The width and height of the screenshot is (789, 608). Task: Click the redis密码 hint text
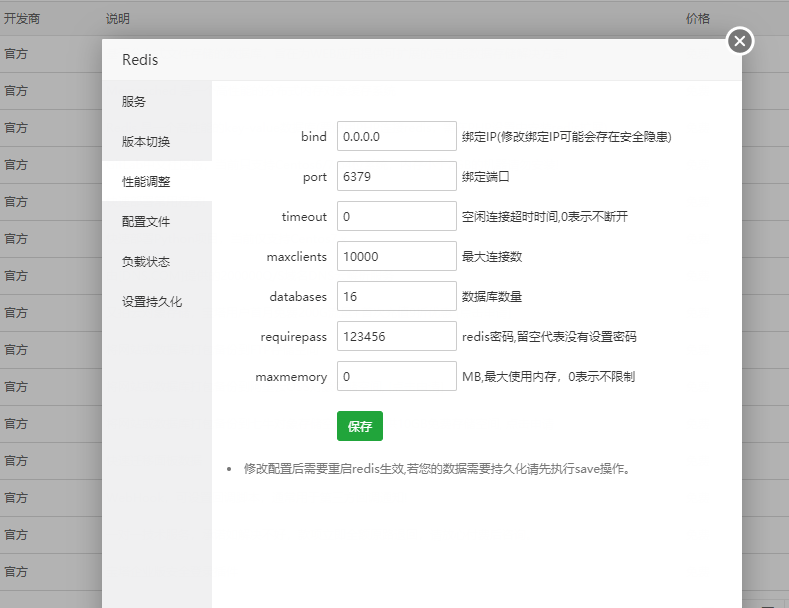(x=549, y=337)
